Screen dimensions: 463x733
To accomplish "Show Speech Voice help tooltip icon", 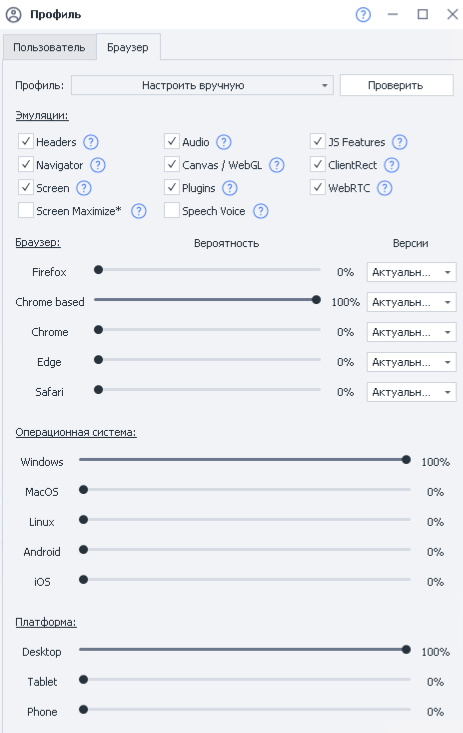I will [260, 211].
